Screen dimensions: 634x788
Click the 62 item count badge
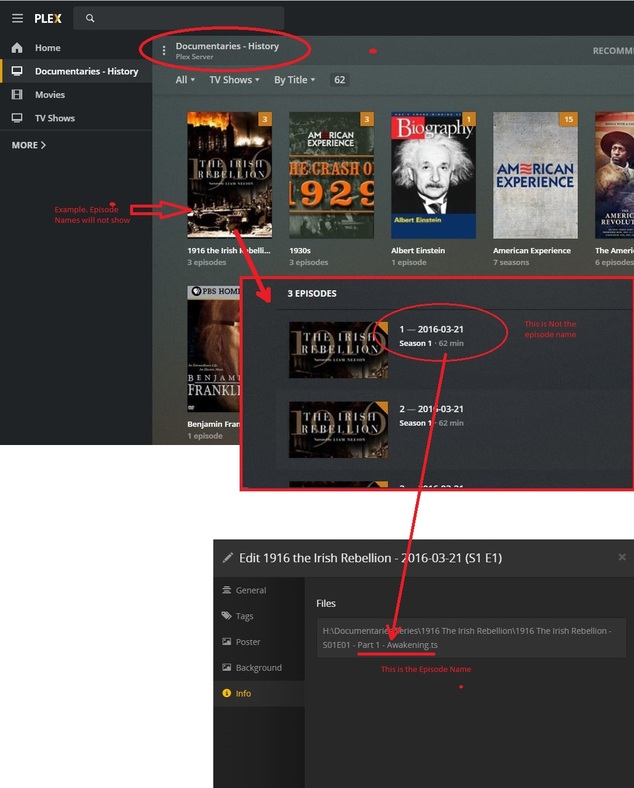coord(340,79)
